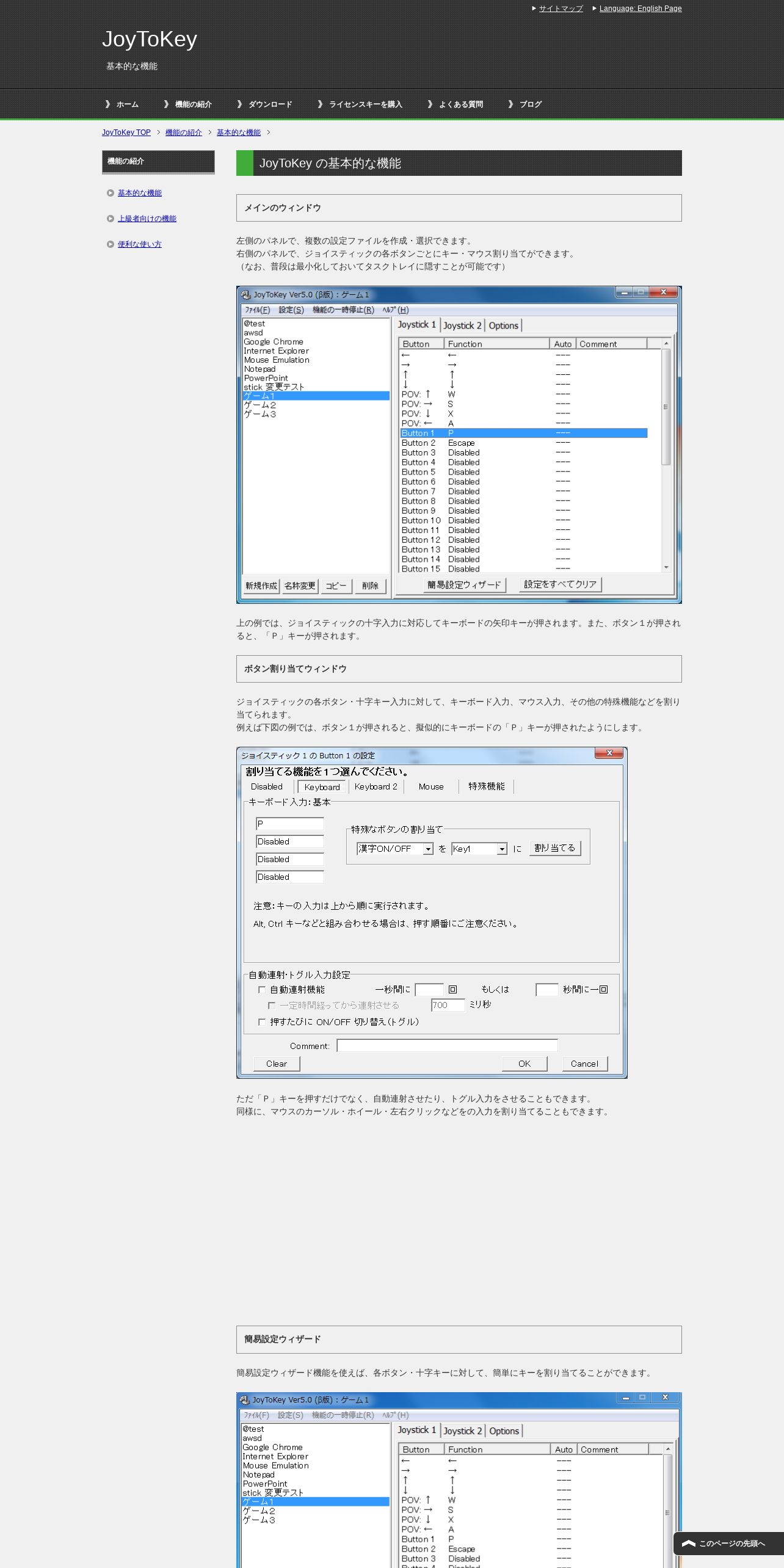This screenshot has width=784, height=1568.
Task: Click the JoyToKey site title
Action: tap(150, 39)
